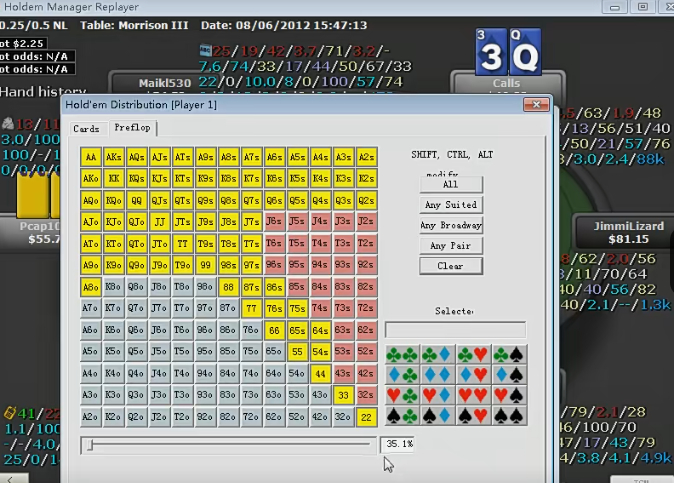674x483 pixels.
Task: Click the range percentage slider track
Action: point(230,445)
